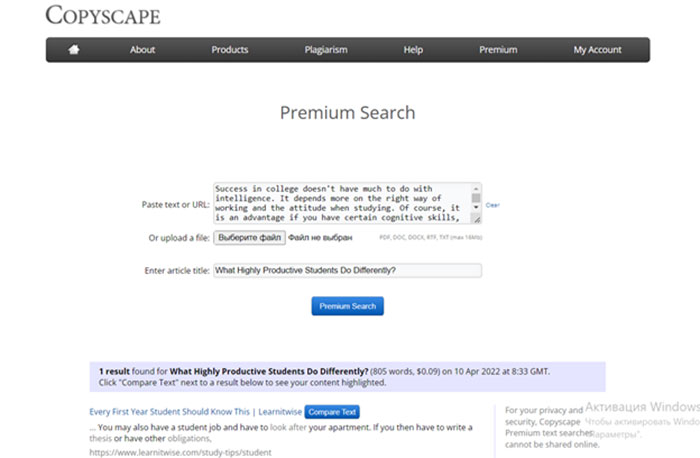Viewport: 700px width, 458px height.
Task: Click the Compare Text button
Action: pos(332,412)
